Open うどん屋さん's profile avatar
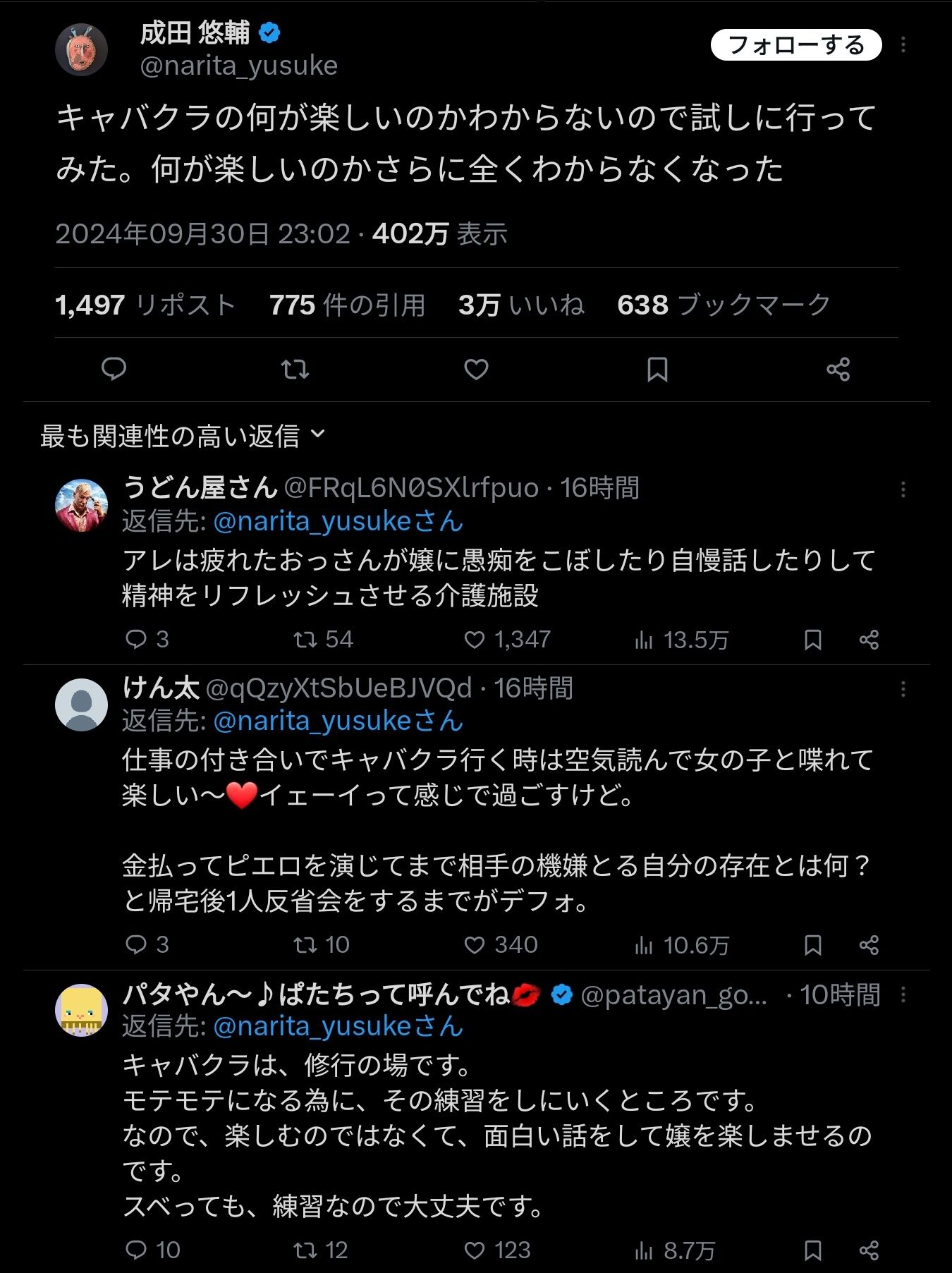 [x=81, y=505]
